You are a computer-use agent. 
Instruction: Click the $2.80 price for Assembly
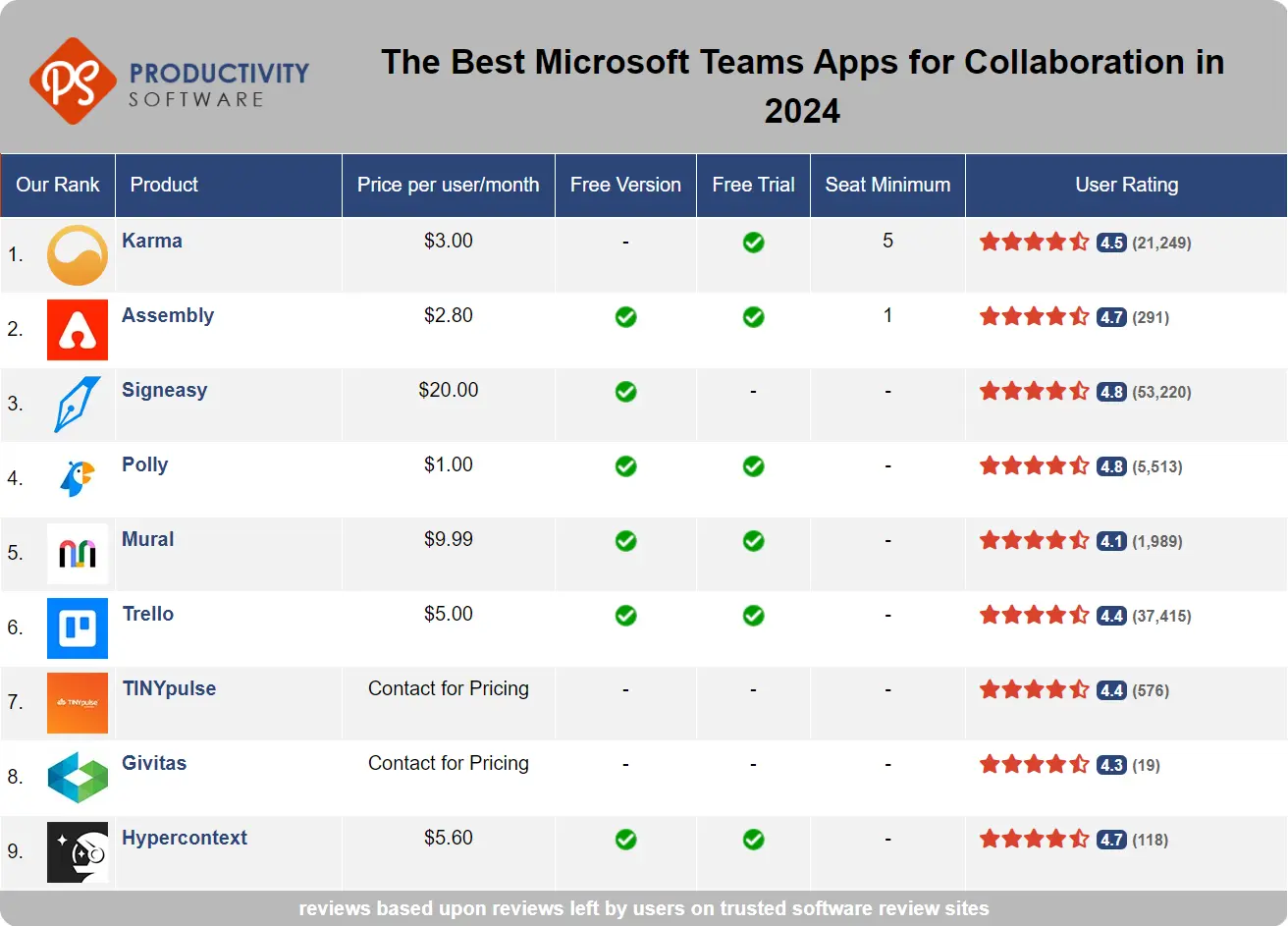pos(449,315)
